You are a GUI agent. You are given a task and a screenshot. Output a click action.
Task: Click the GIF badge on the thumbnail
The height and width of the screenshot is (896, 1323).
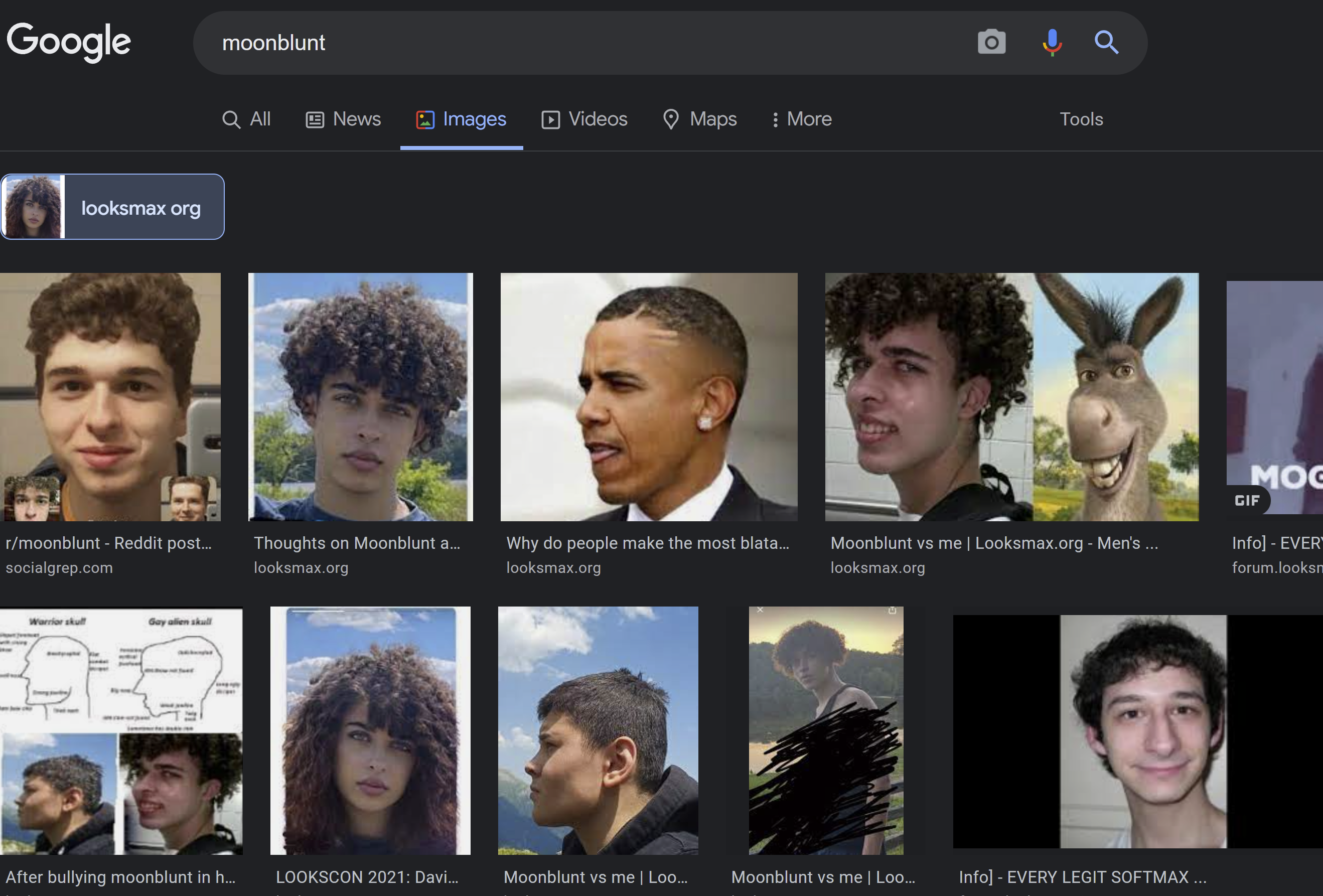point(1247,500)
